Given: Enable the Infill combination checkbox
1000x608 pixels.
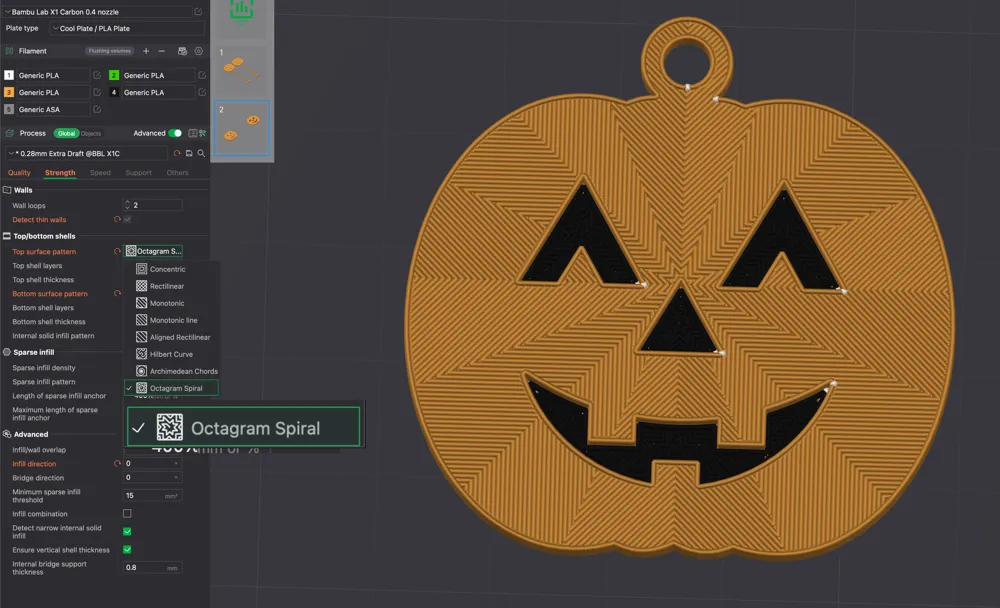Looking at the screenshot, I should [127, 513].
